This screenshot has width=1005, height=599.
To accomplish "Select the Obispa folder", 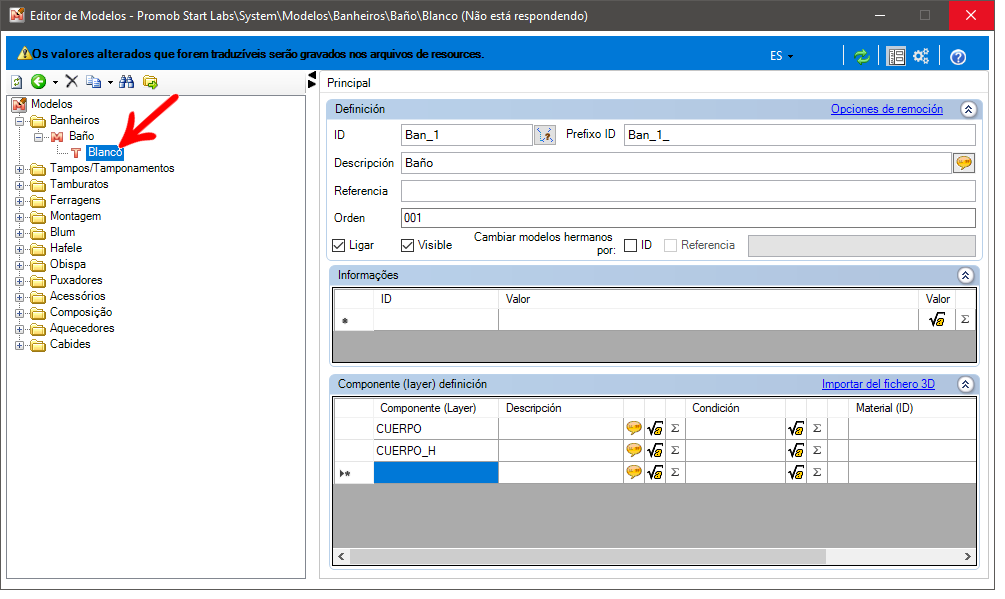I will pyautogui.click(x=67, y=264).
